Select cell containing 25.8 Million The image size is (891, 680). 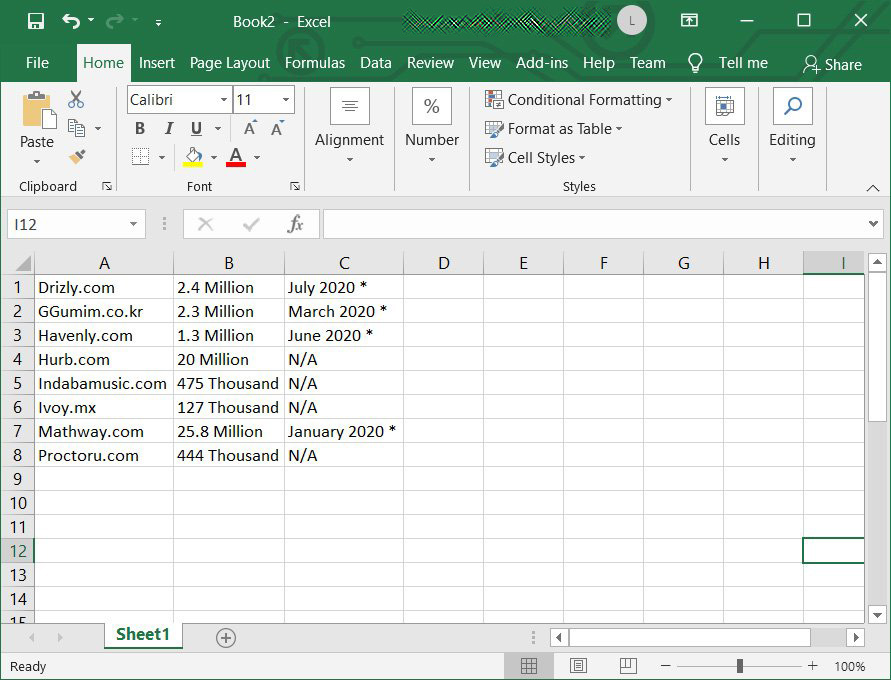(229, 431)
